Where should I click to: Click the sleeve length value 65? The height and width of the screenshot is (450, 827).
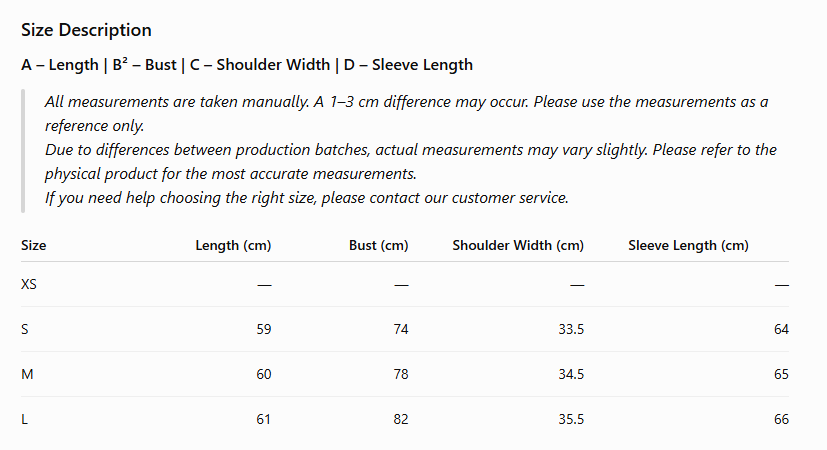click(x=781, y=374)
